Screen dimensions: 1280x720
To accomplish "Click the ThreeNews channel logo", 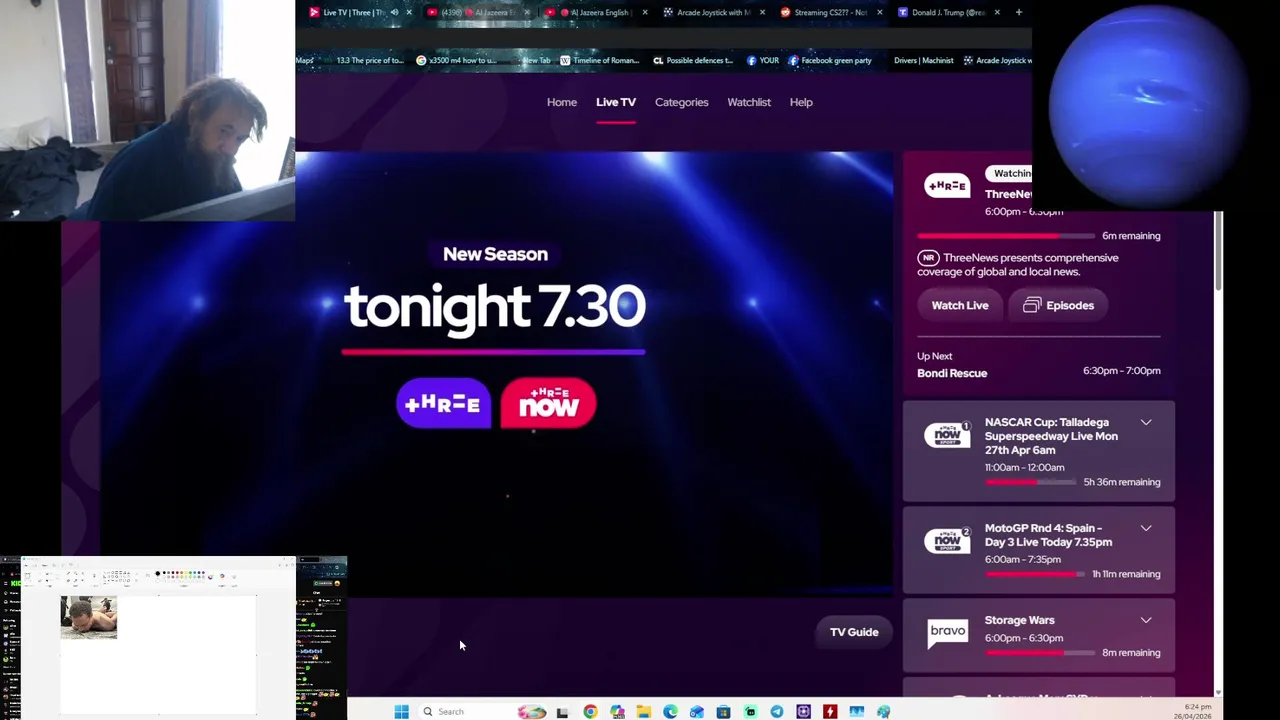I will coord(946,186).
